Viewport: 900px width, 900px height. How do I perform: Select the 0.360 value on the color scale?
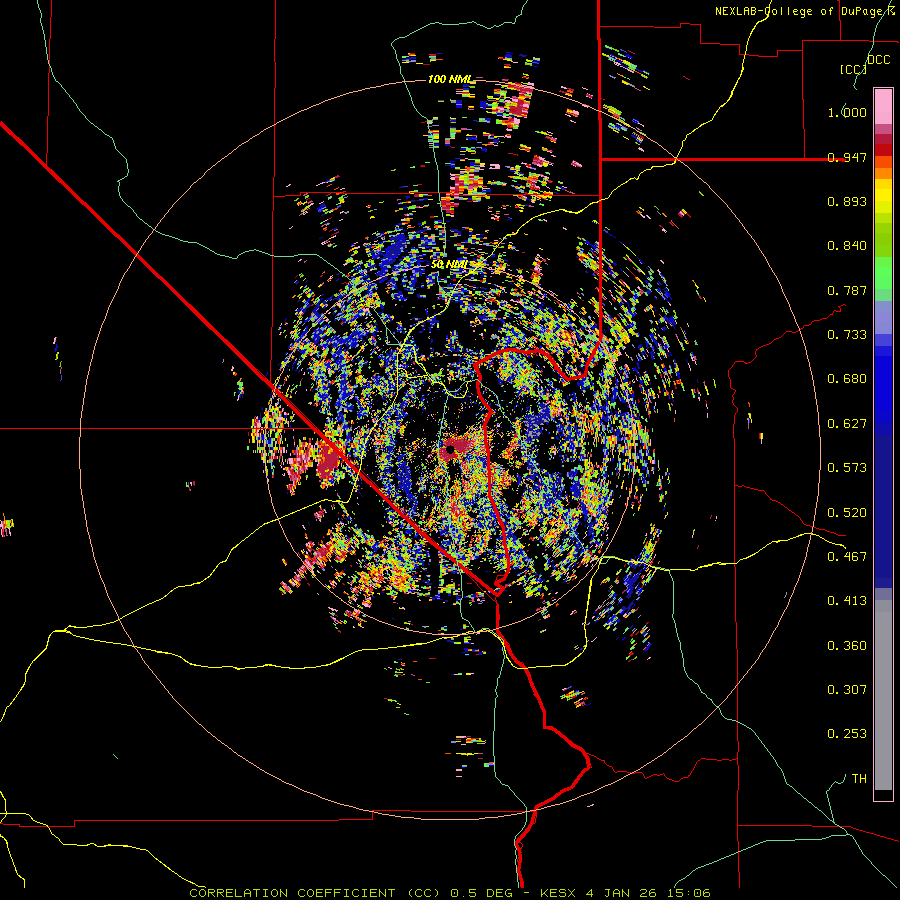pos(847,646)
